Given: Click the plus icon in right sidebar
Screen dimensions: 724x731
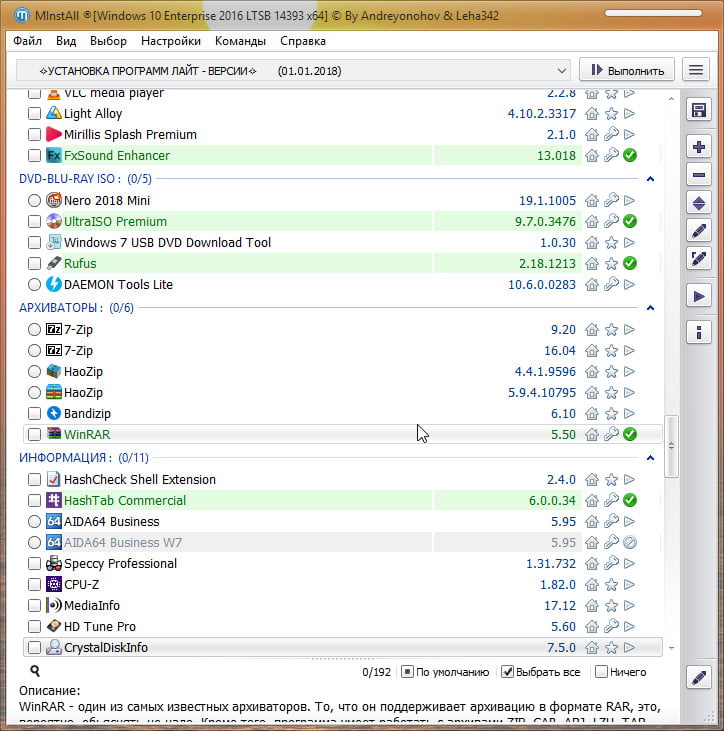Looking at the screenshot, I should (x=699, y=147).
